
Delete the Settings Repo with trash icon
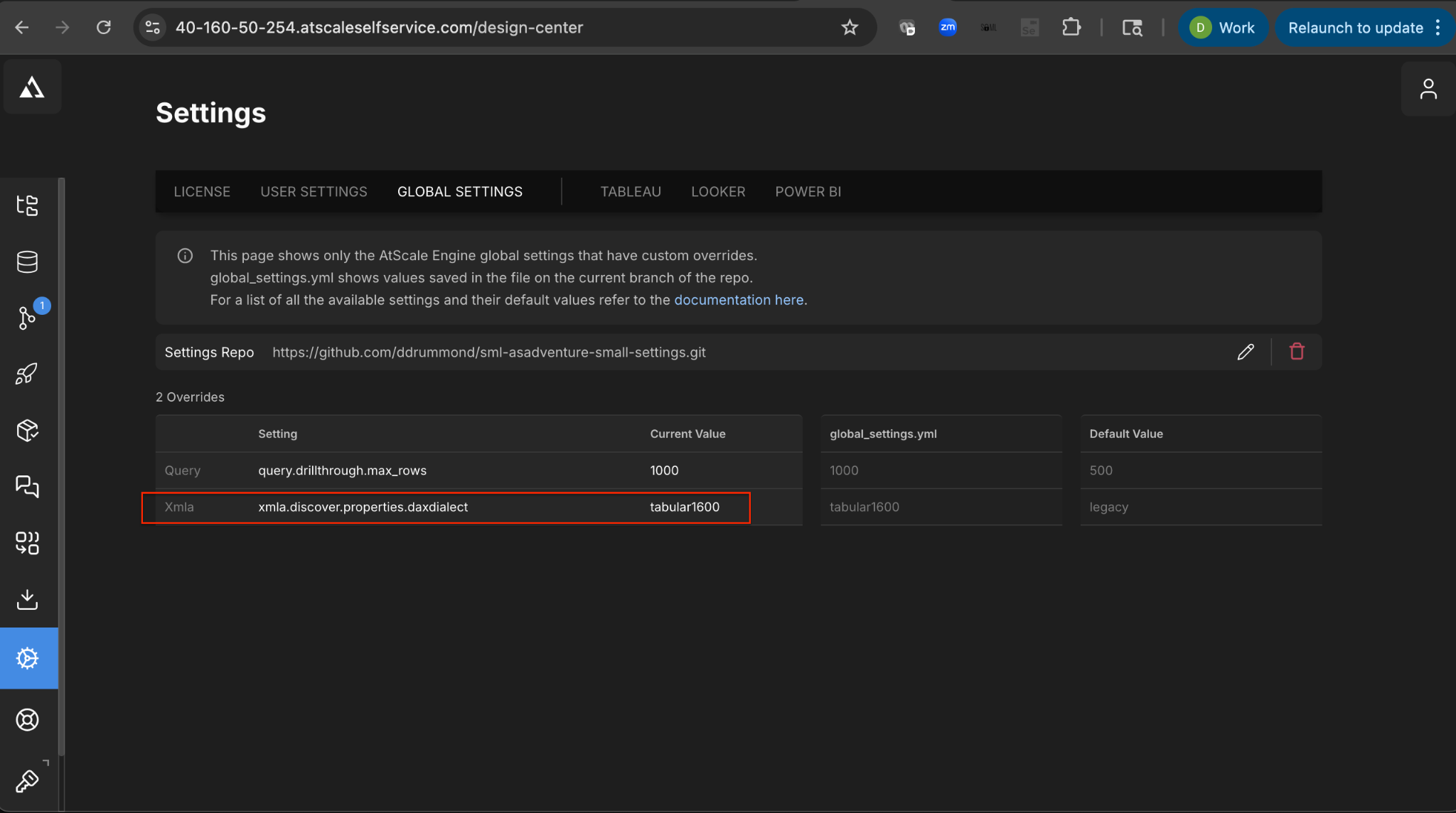click(x=1297, y=352)
